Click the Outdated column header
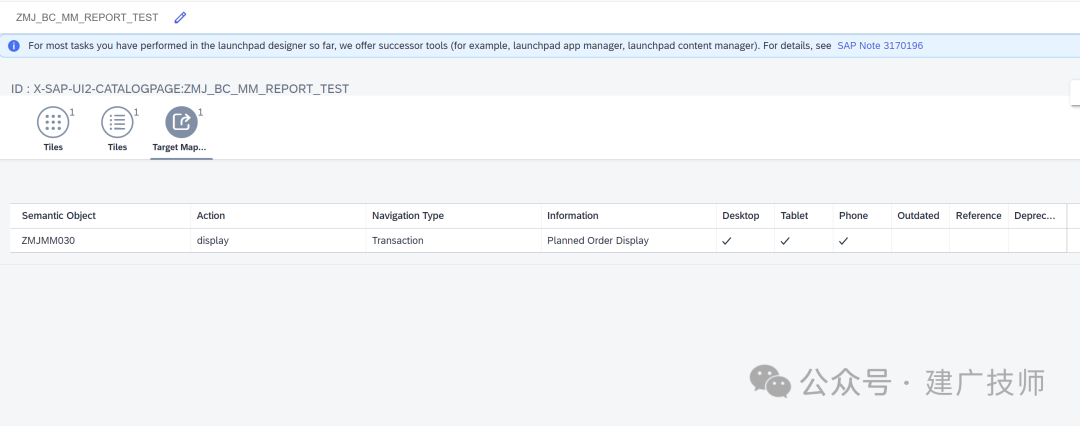 click(920, 216)
